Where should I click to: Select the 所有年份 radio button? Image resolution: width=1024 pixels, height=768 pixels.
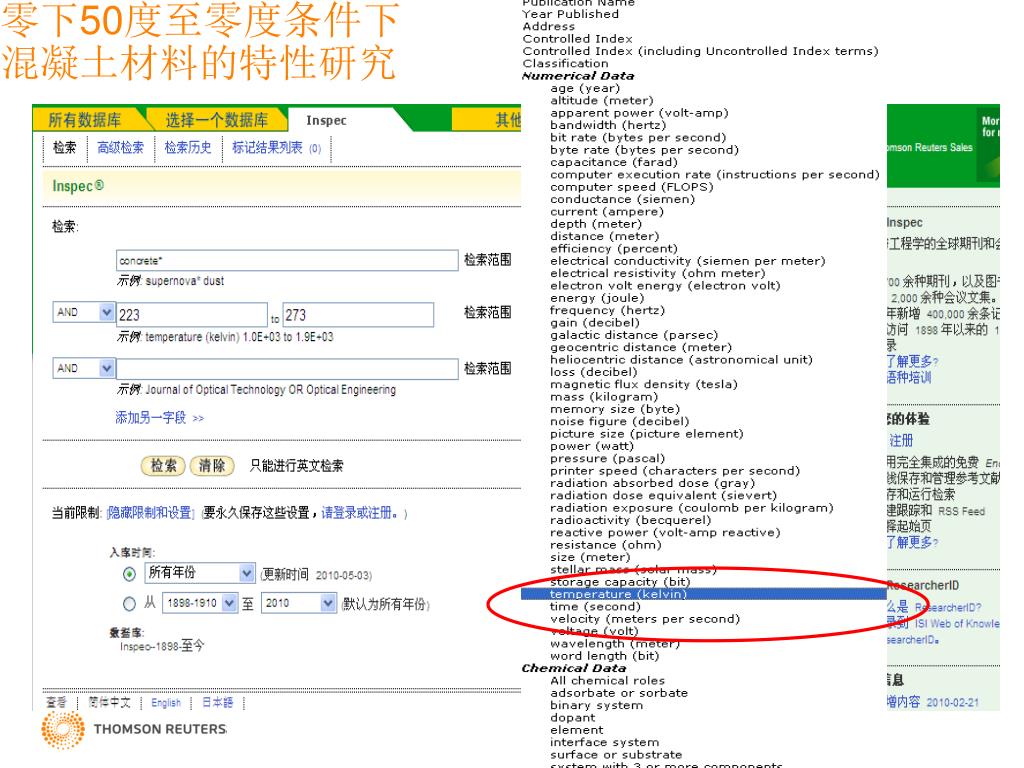pyautogui.click(x=129, y=574)
